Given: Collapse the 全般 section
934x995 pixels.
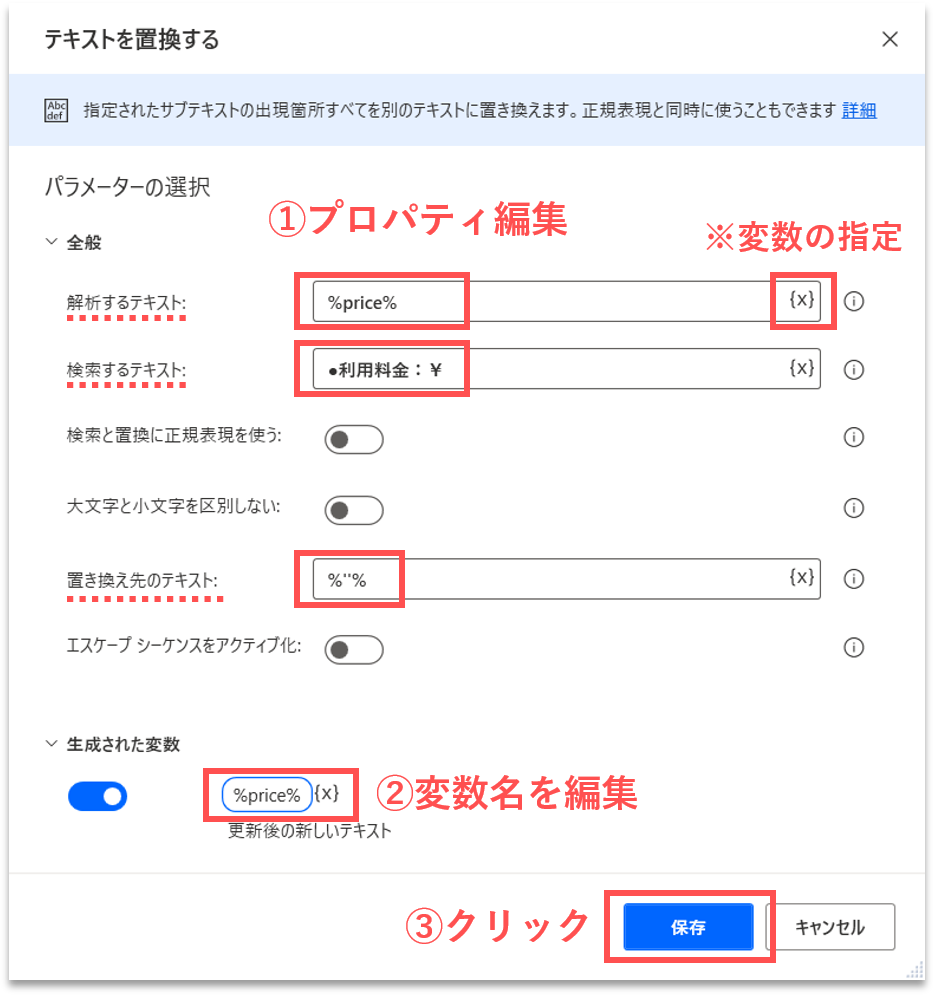Looking at the screenshot, I should (x=51, y=241).
